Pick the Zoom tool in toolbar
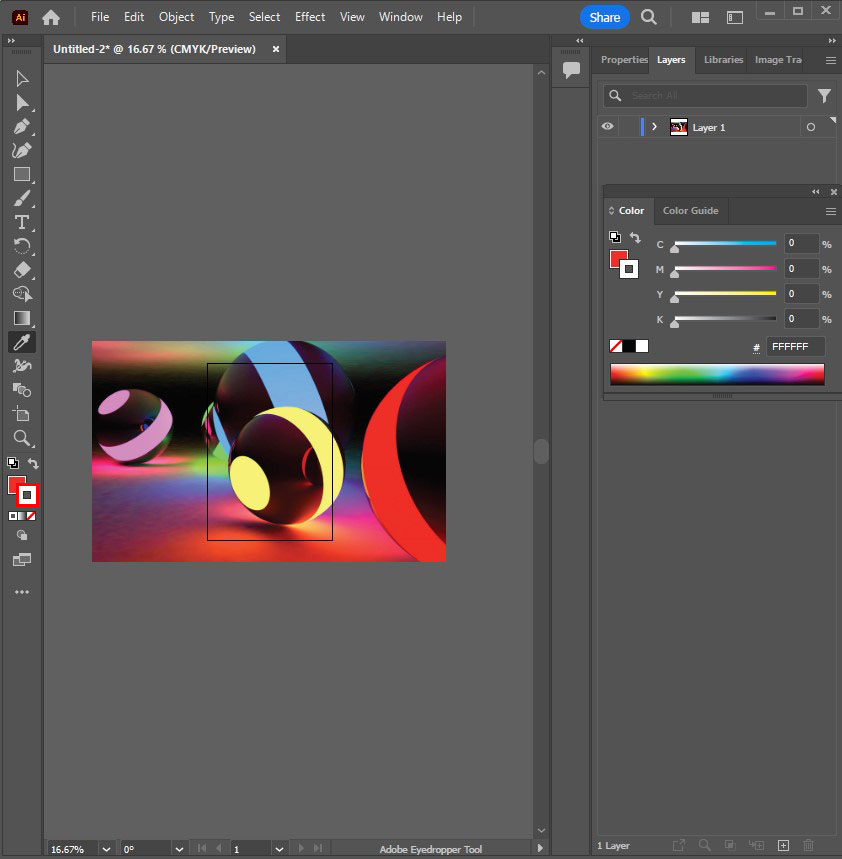This screenshot has width=842, height=859. (x=21, y=438)
